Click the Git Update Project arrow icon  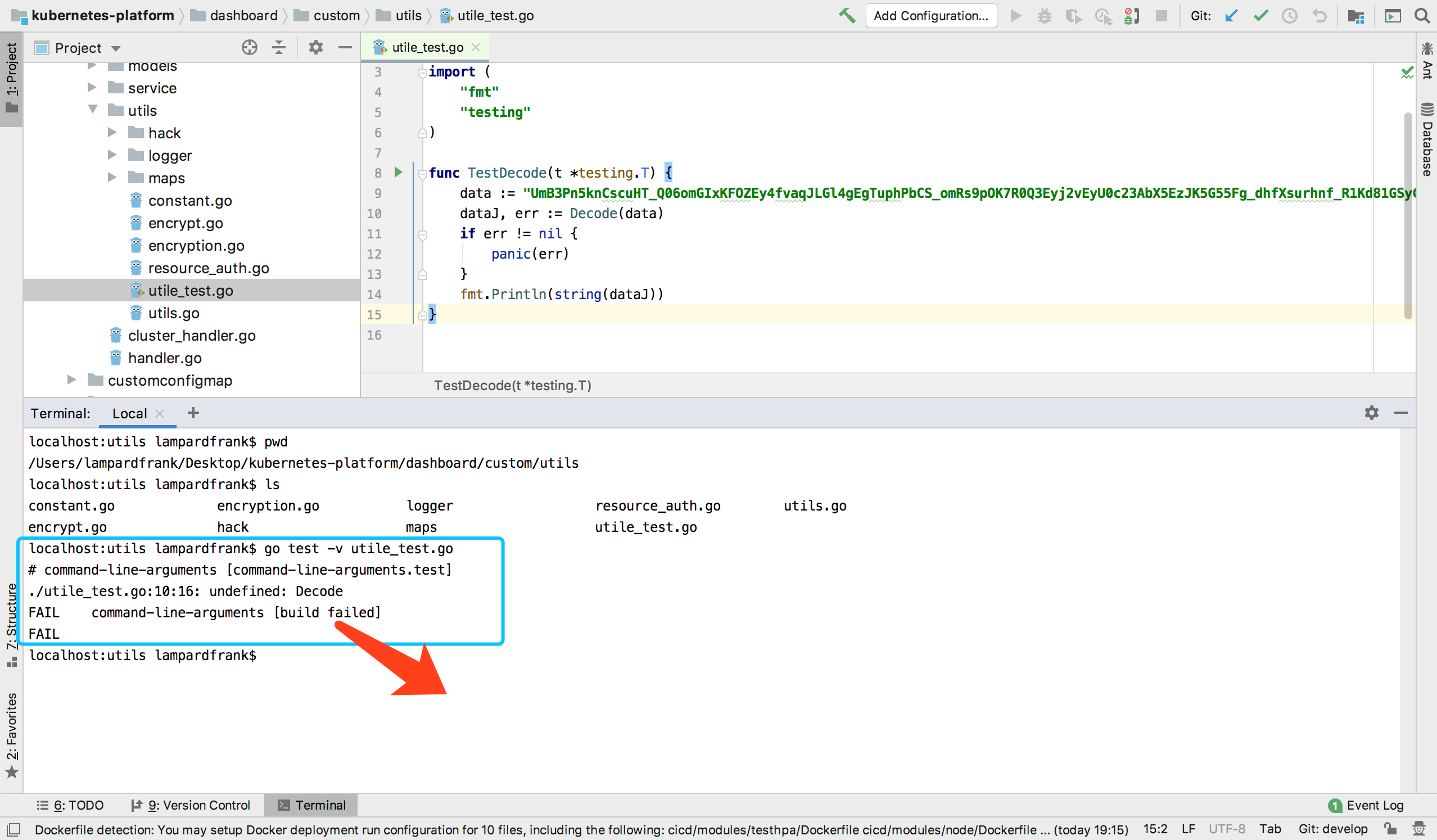click(1231, 15)
